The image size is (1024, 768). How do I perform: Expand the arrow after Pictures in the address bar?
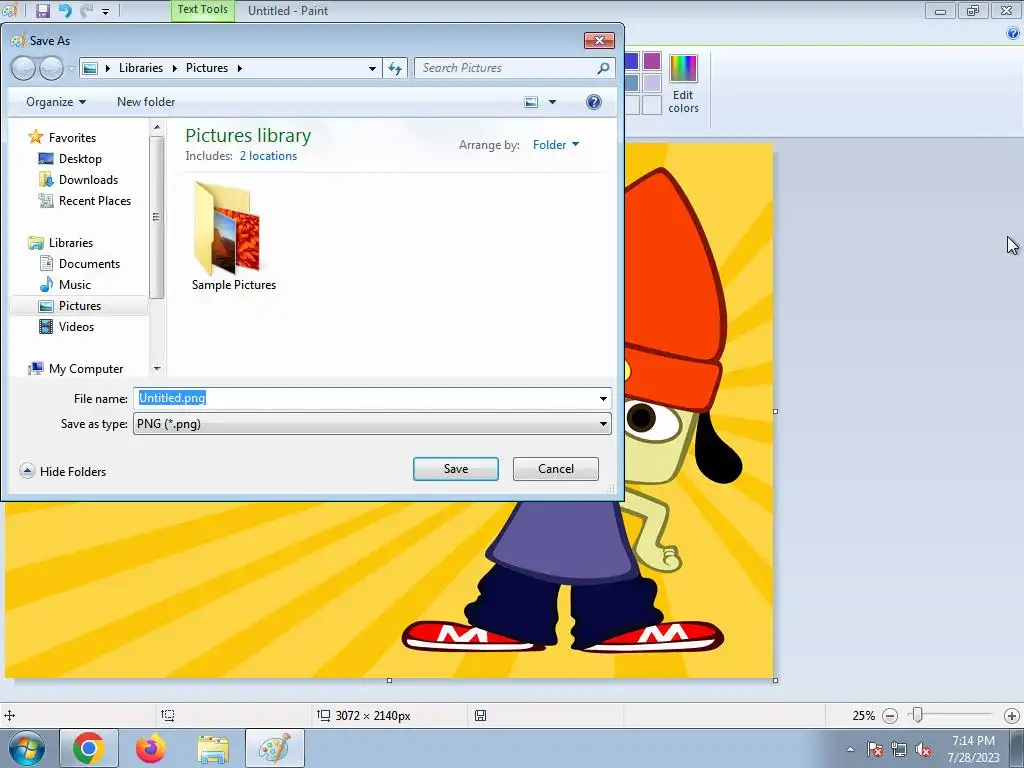click(x=240, y=68)
